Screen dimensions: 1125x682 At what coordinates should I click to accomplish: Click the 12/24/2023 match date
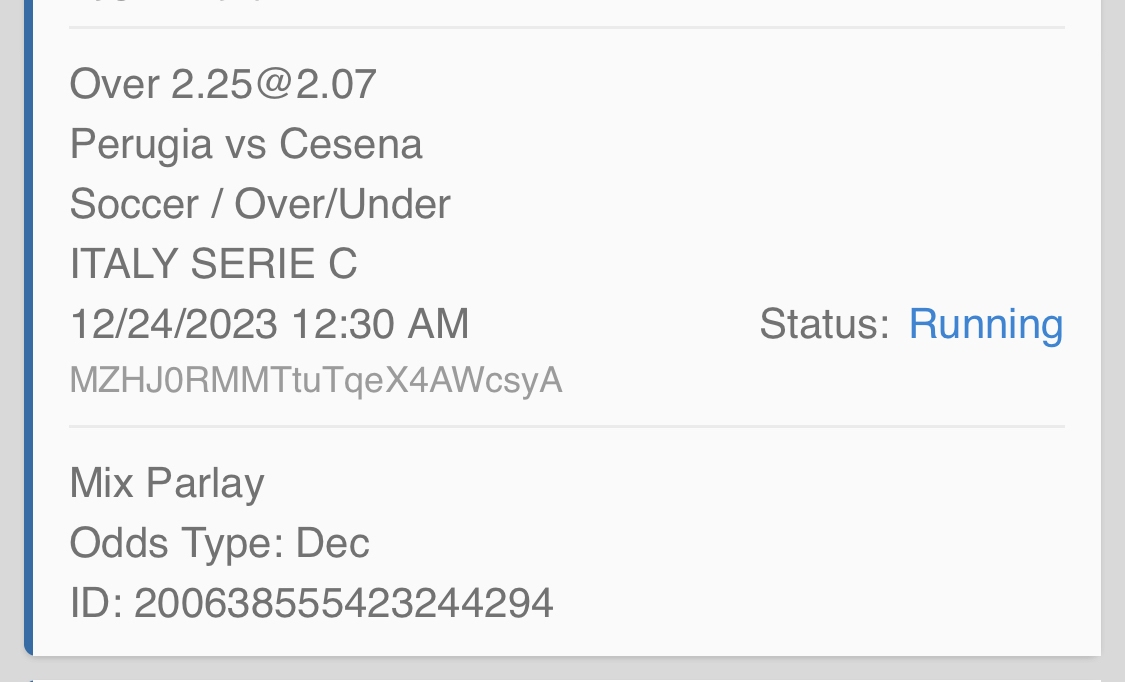173,325
